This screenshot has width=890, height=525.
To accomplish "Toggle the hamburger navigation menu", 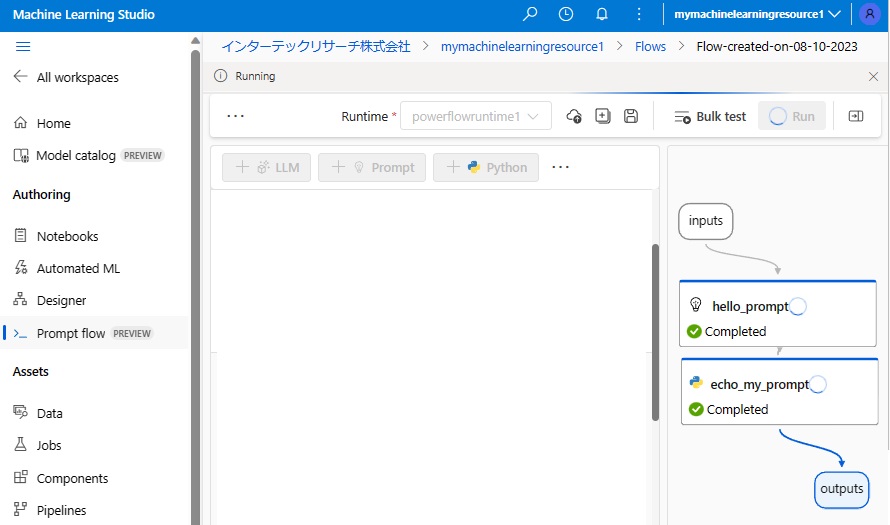I will tap(23, 47).
